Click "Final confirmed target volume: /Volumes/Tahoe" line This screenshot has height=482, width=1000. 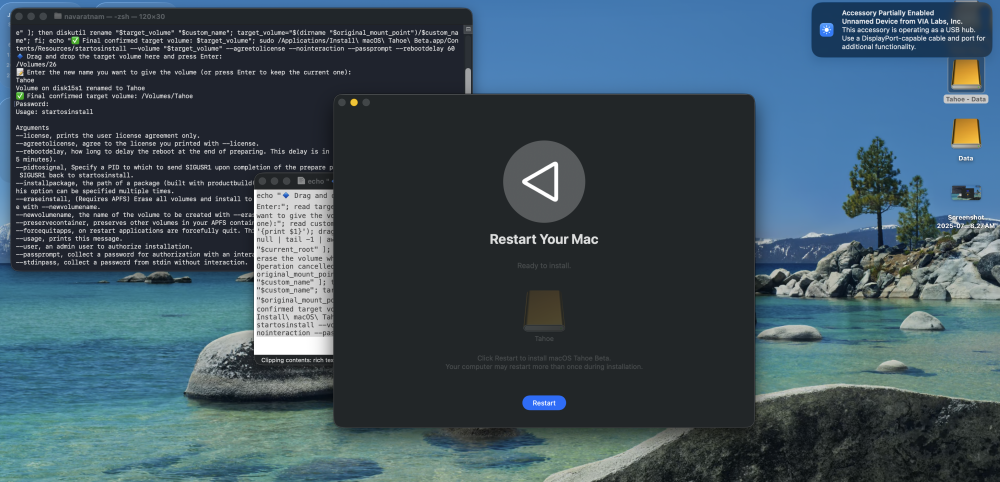[104, 96]
